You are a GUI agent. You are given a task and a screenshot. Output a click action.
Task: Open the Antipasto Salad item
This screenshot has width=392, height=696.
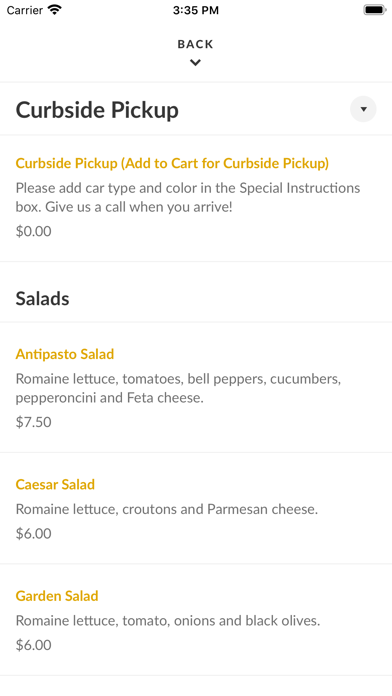pyautogui.click(x=65, y=354)
